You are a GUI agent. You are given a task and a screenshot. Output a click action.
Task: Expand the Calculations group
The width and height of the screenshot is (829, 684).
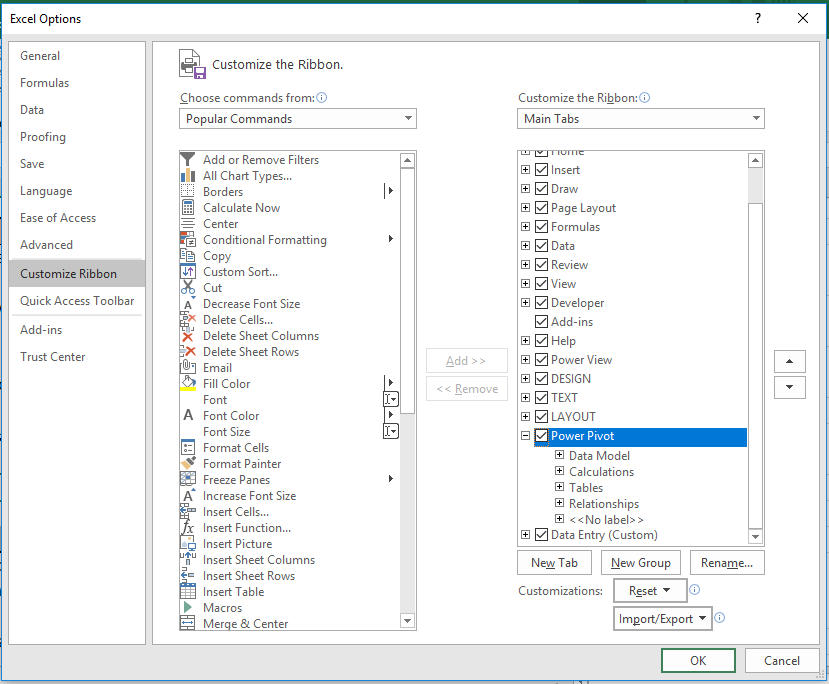pyautogui.click(x=559, y=470)
